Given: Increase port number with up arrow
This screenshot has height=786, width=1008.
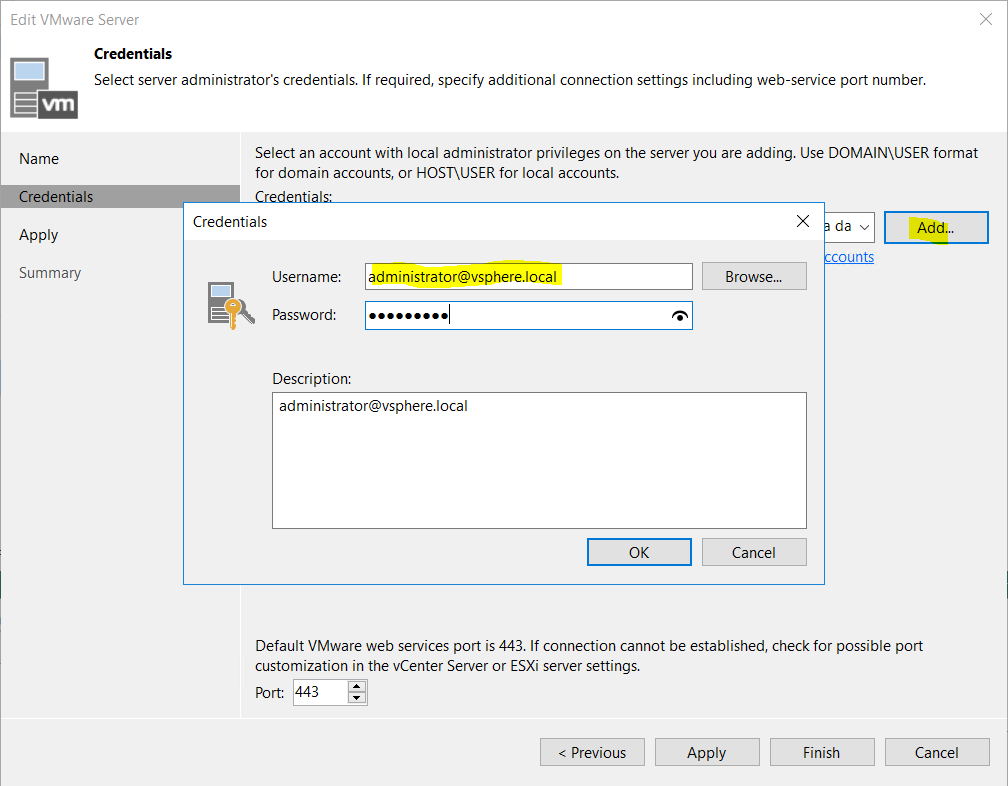Looking at the screenshot, I should point(357,686).
